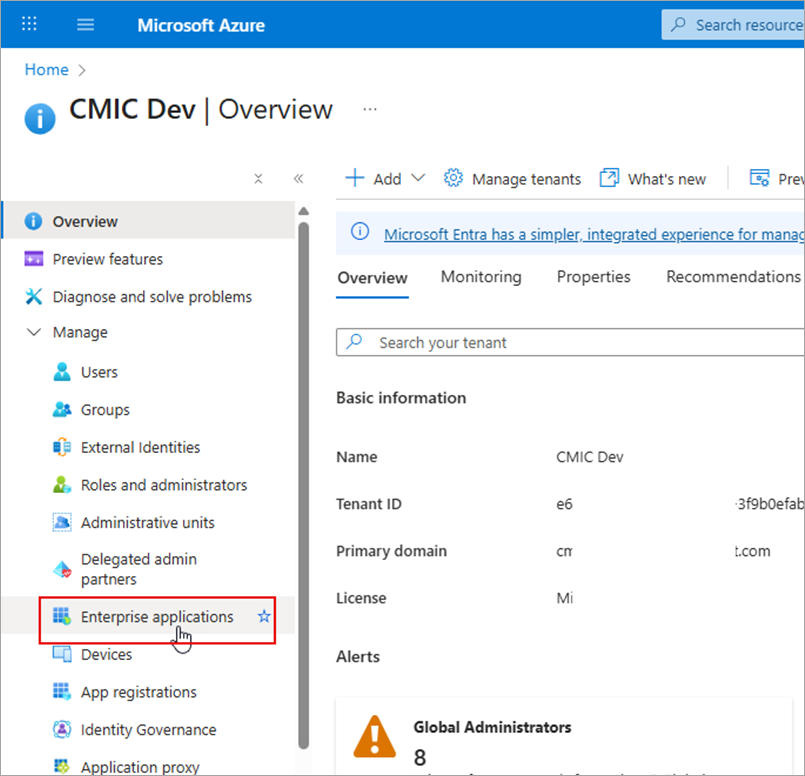
Task: Open Groups from the Manage section
Action: pyautogui.click(x=105, y=410)
